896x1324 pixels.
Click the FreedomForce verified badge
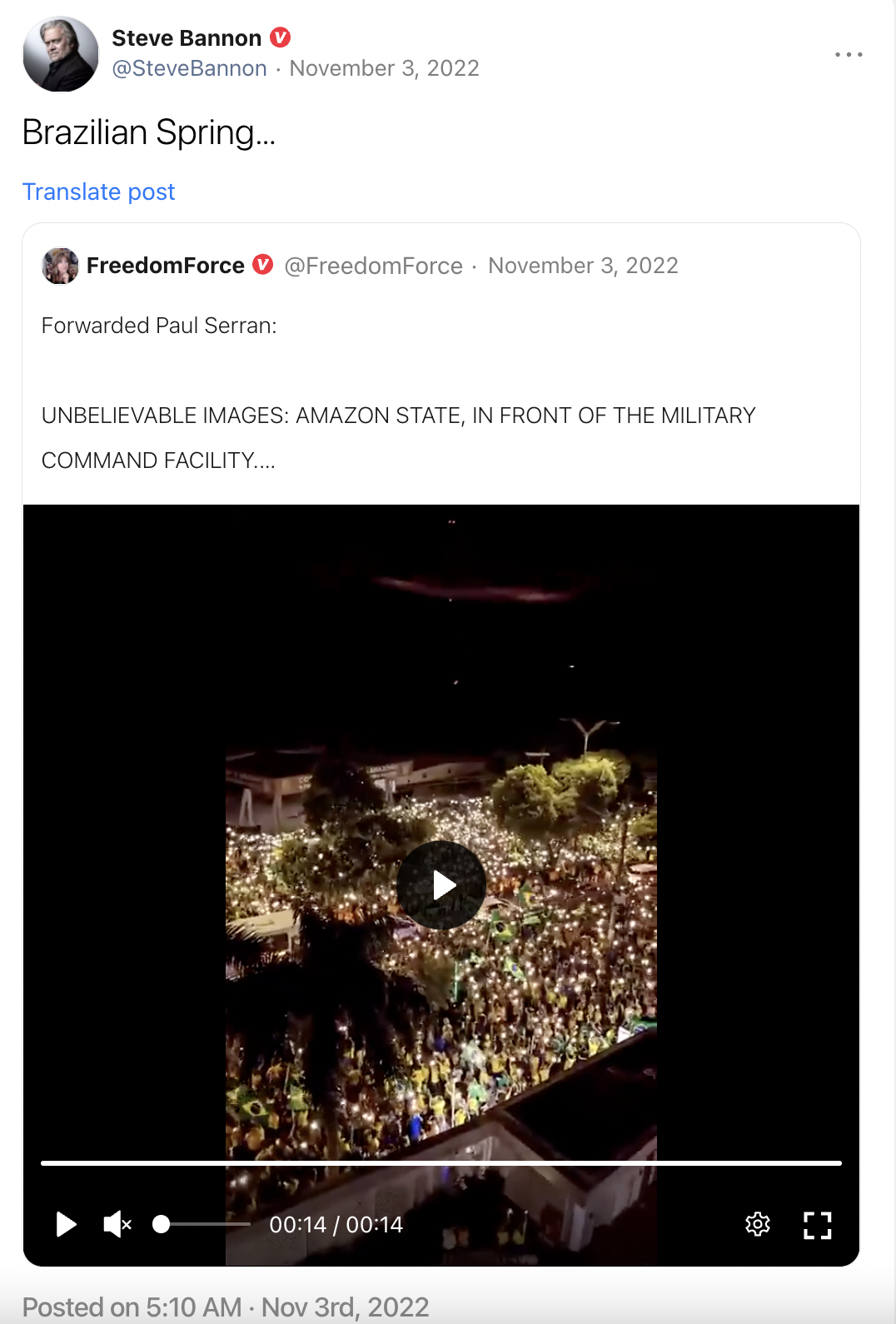pos(263,265)
